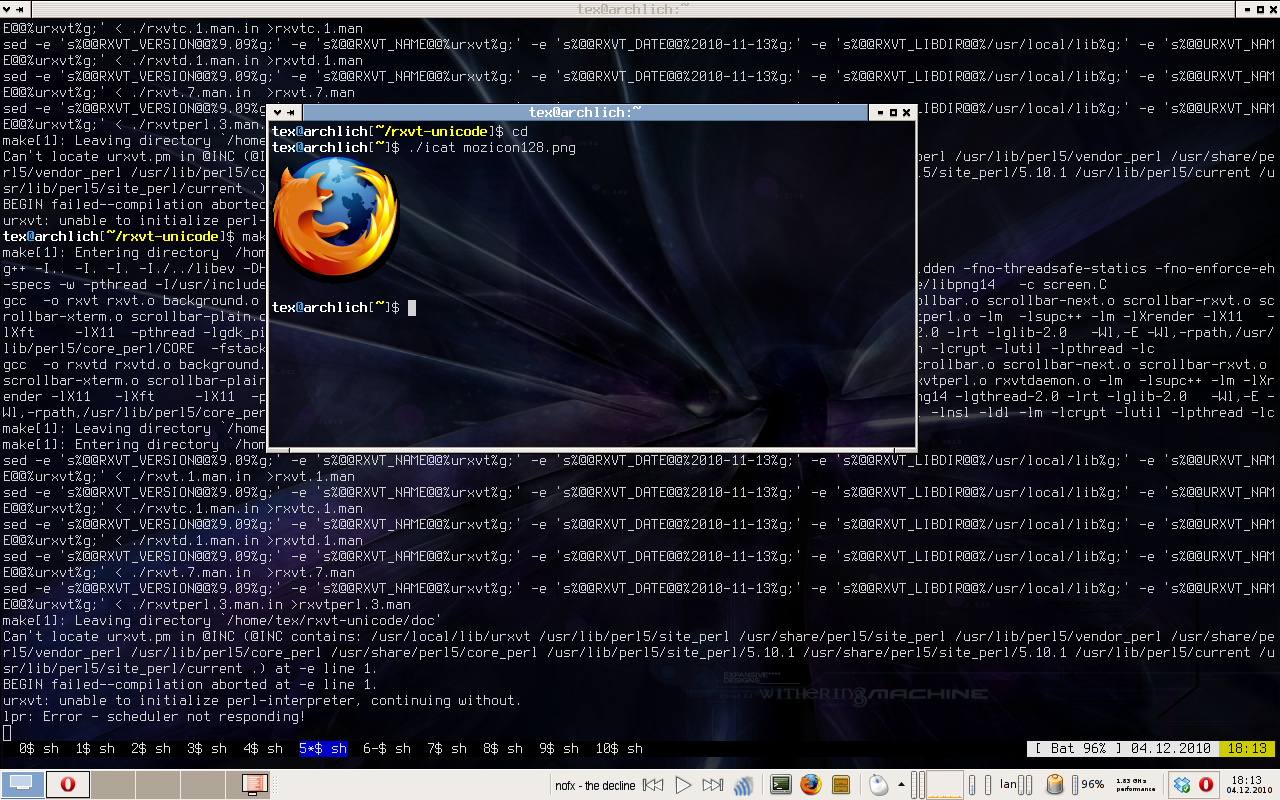Viewport: 1280px width, 800px height.
Task: Click the terminal cursor at the front prompt
Action: point(412,307)
